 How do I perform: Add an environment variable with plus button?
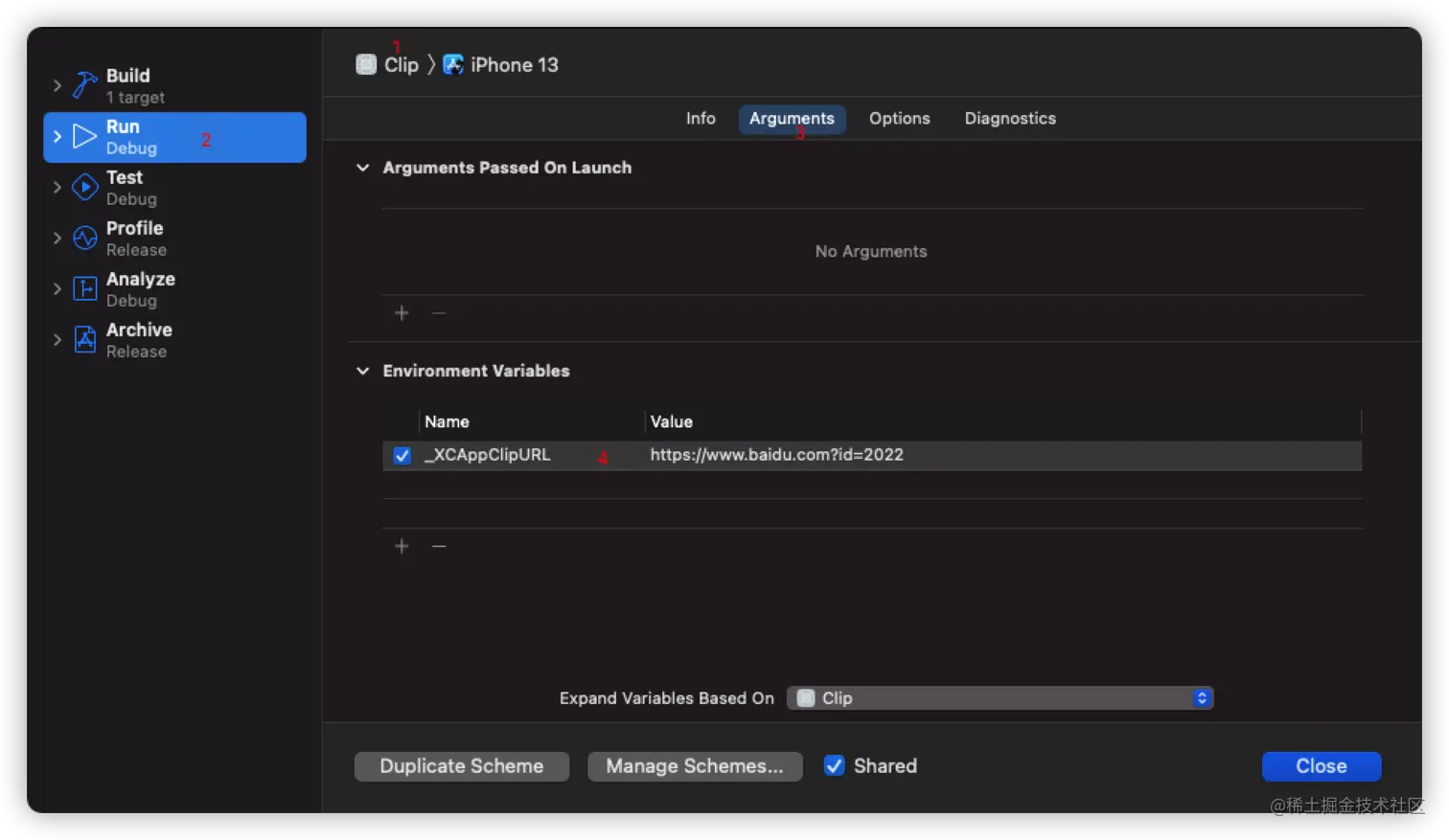click(402, 546)
